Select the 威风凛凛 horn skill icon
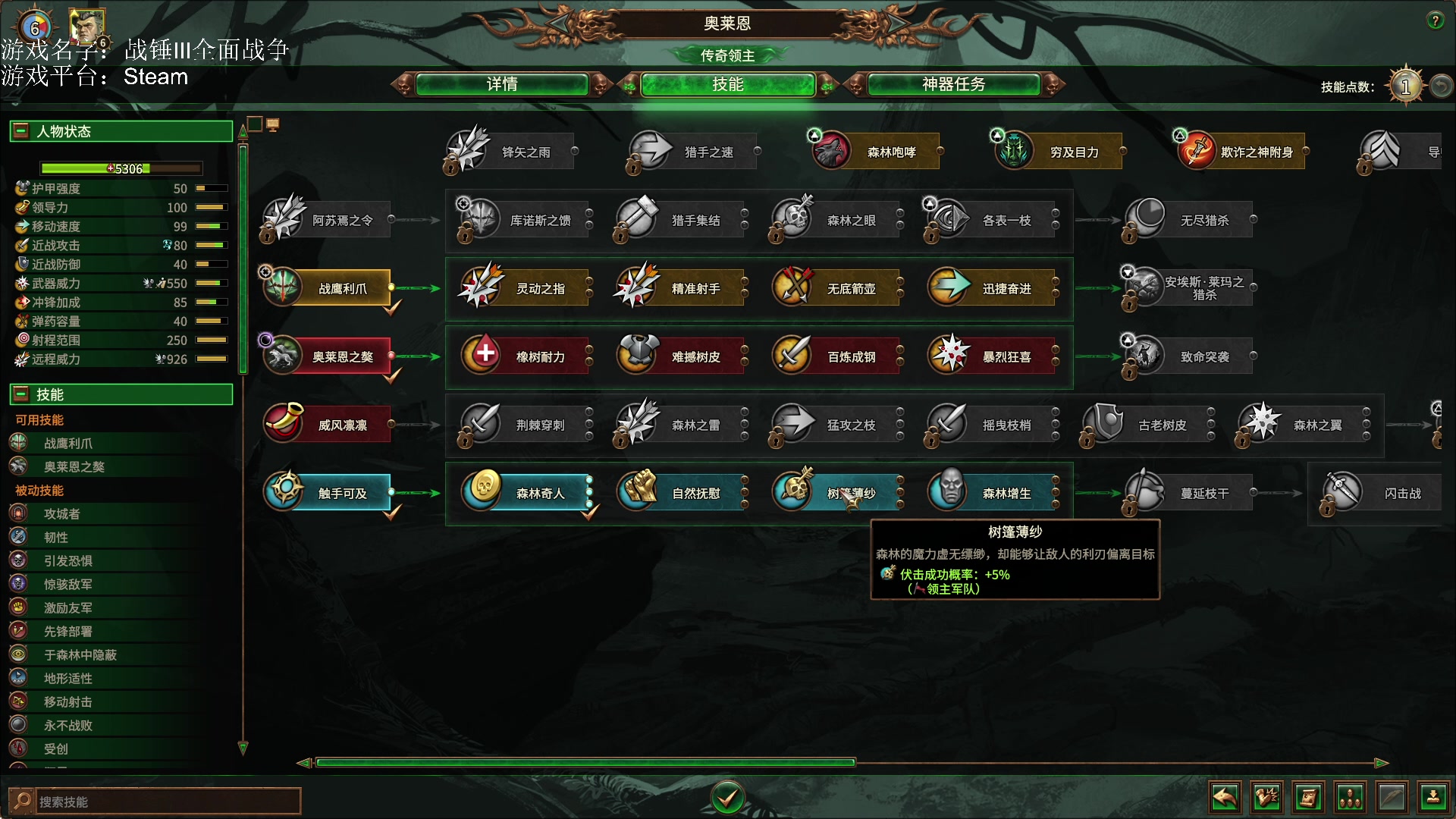This screenshot has height=819, width=1456. (284, 422)
